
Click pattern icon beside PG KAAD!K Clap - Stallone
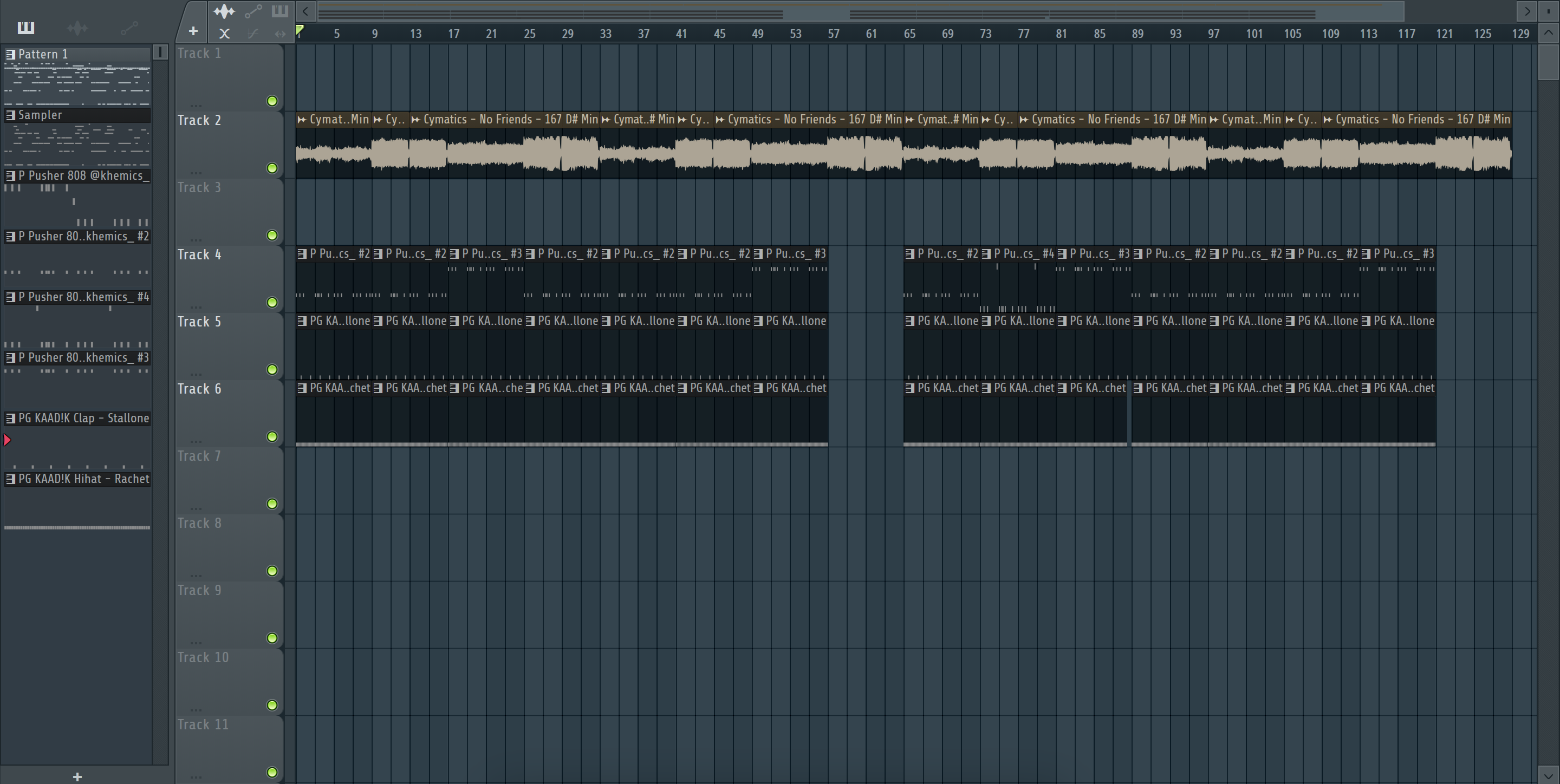(x=10, y=419)
